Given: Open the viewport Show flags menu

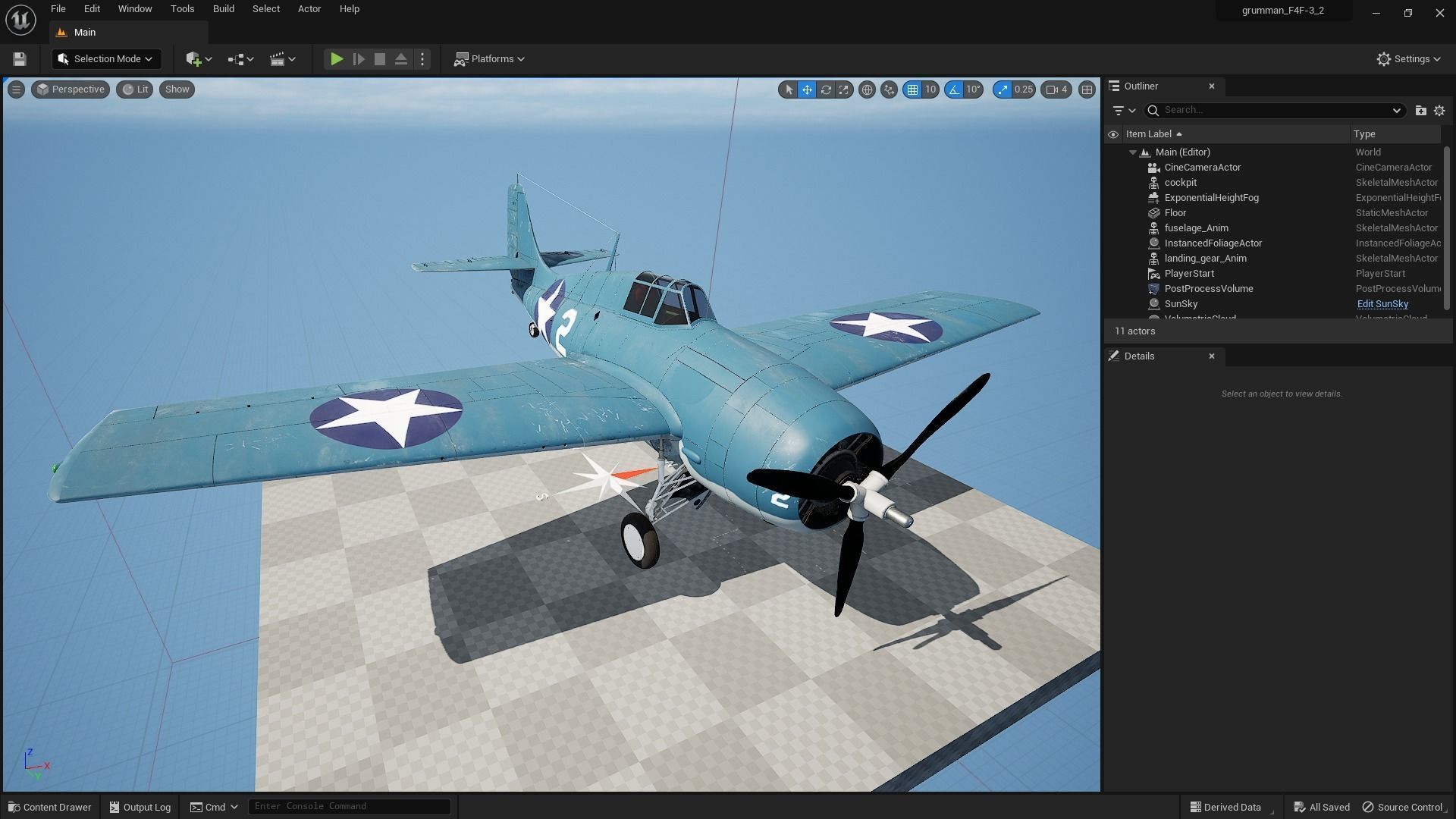Looking at the screenshot, I should pos(177,89).
